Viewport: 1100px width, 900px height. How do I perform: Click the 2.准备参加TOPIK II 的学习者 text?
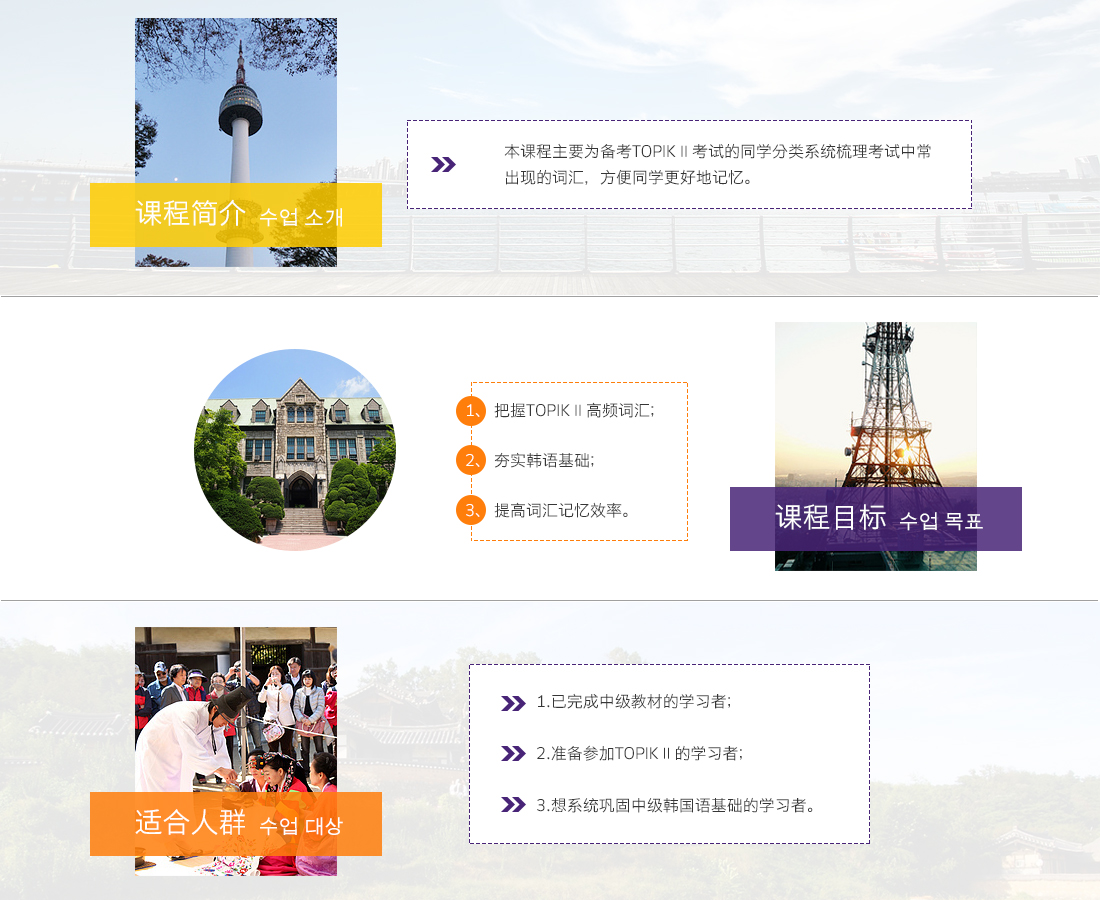tap(639, 754)
